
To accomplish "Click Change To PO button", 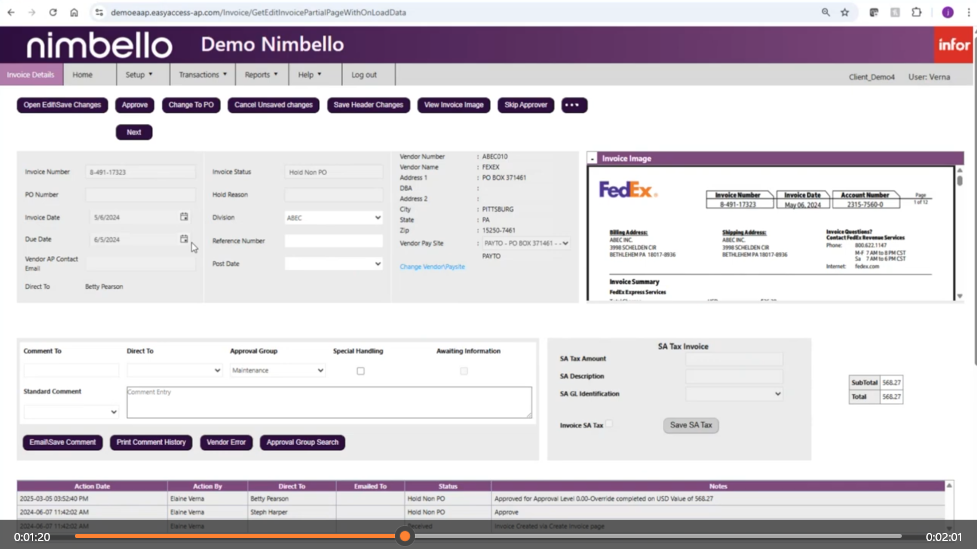I will [191, 105].
